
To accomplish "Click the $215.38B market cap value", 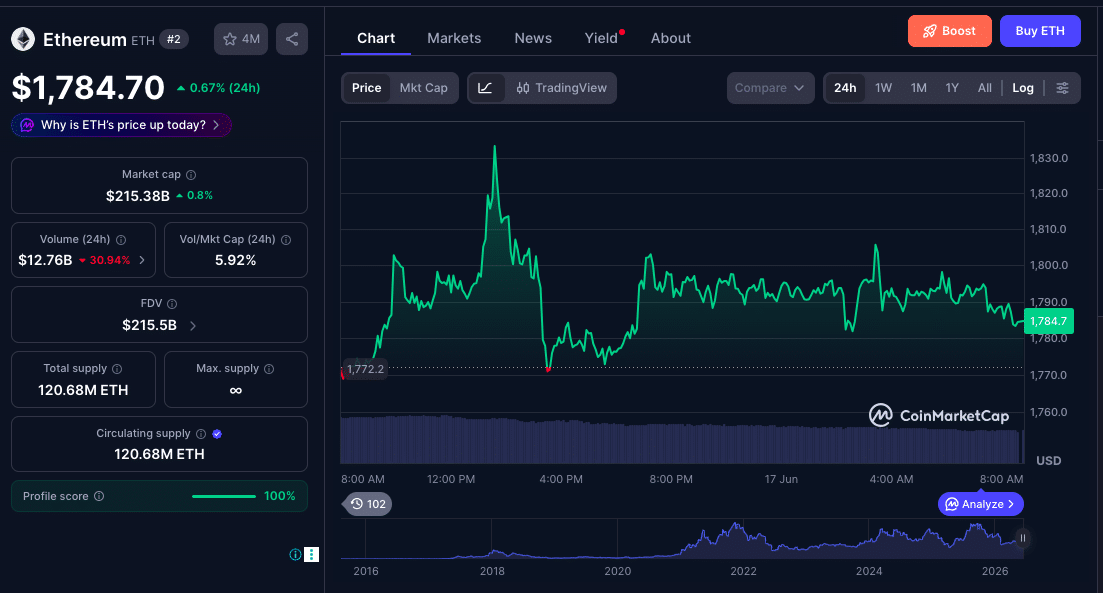I will [x=138, y=196].
